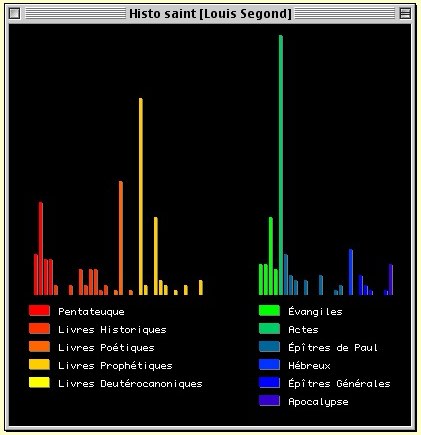Click the yellow Livres Deutérocanoniques swatch
This screenshot has height=435, width=421.
[x=39, y=383]
